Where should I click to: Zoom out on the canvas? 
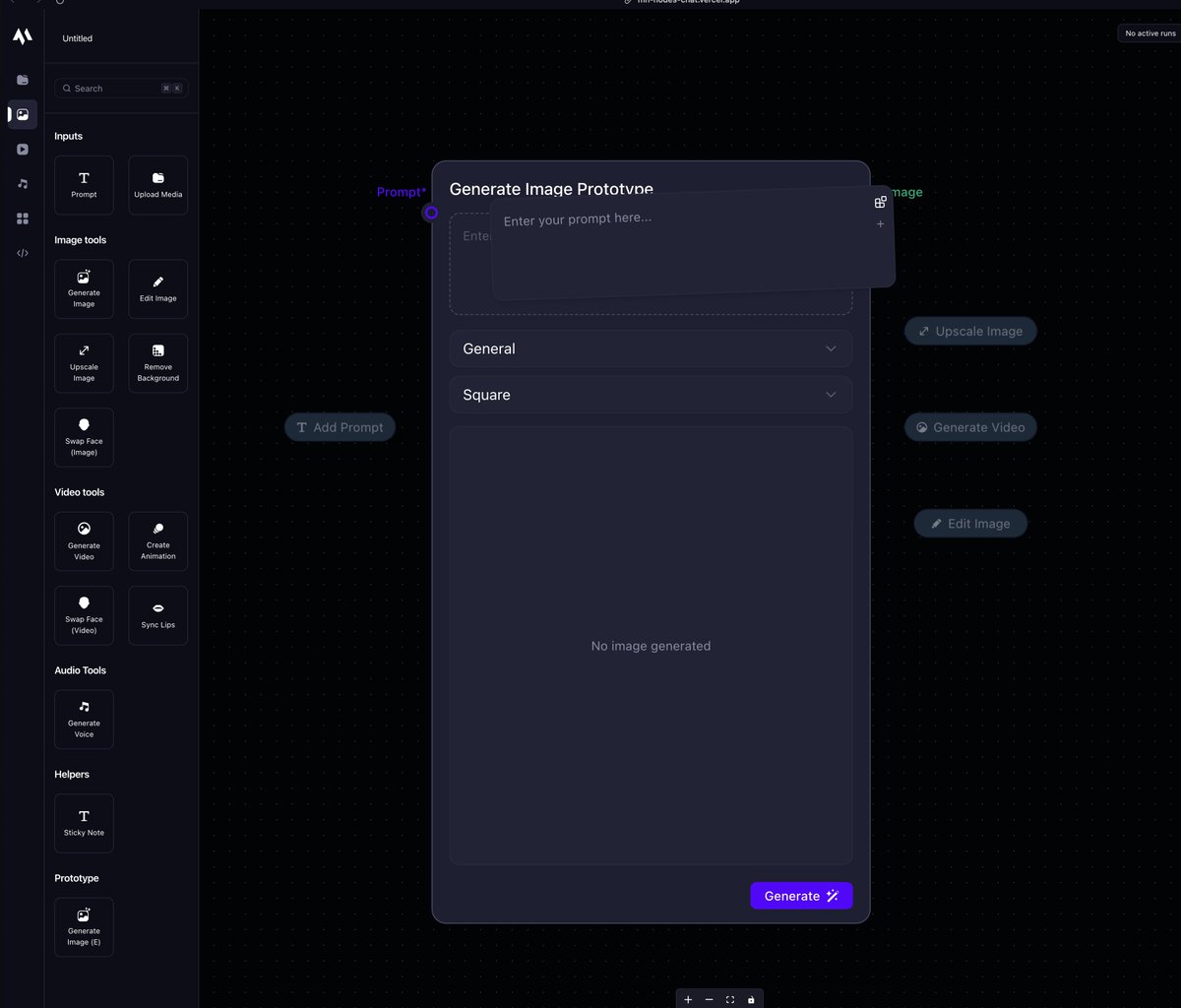[x=709, y=999]
